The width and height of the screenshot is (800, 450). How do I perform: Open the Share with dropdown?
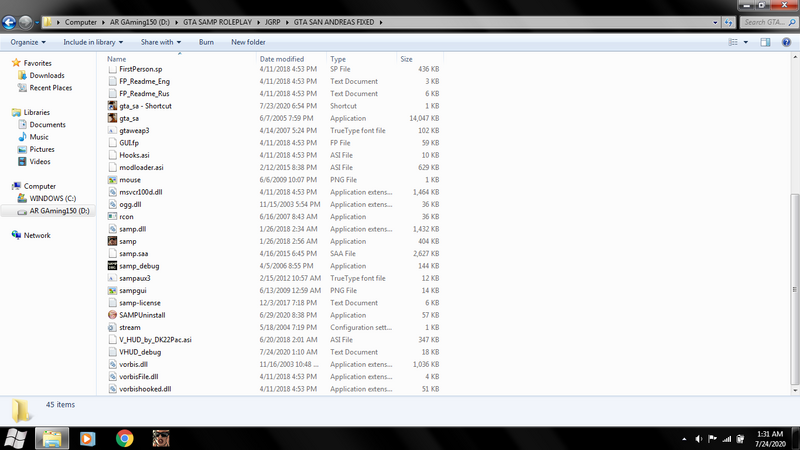(x=161, y=42)
